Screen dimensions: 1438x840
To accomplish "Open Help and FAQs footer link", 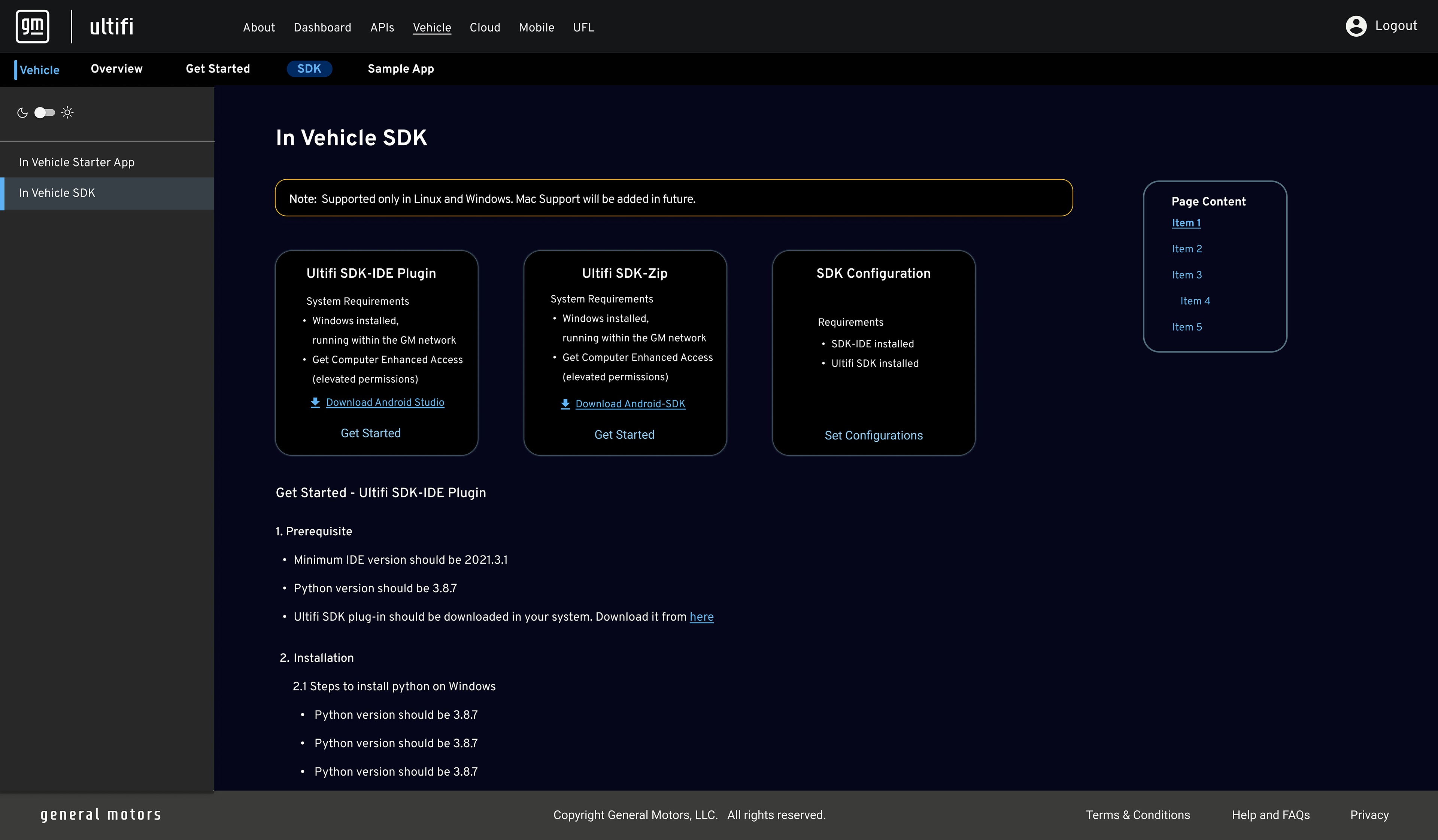I will click(x=1271, y=815).
